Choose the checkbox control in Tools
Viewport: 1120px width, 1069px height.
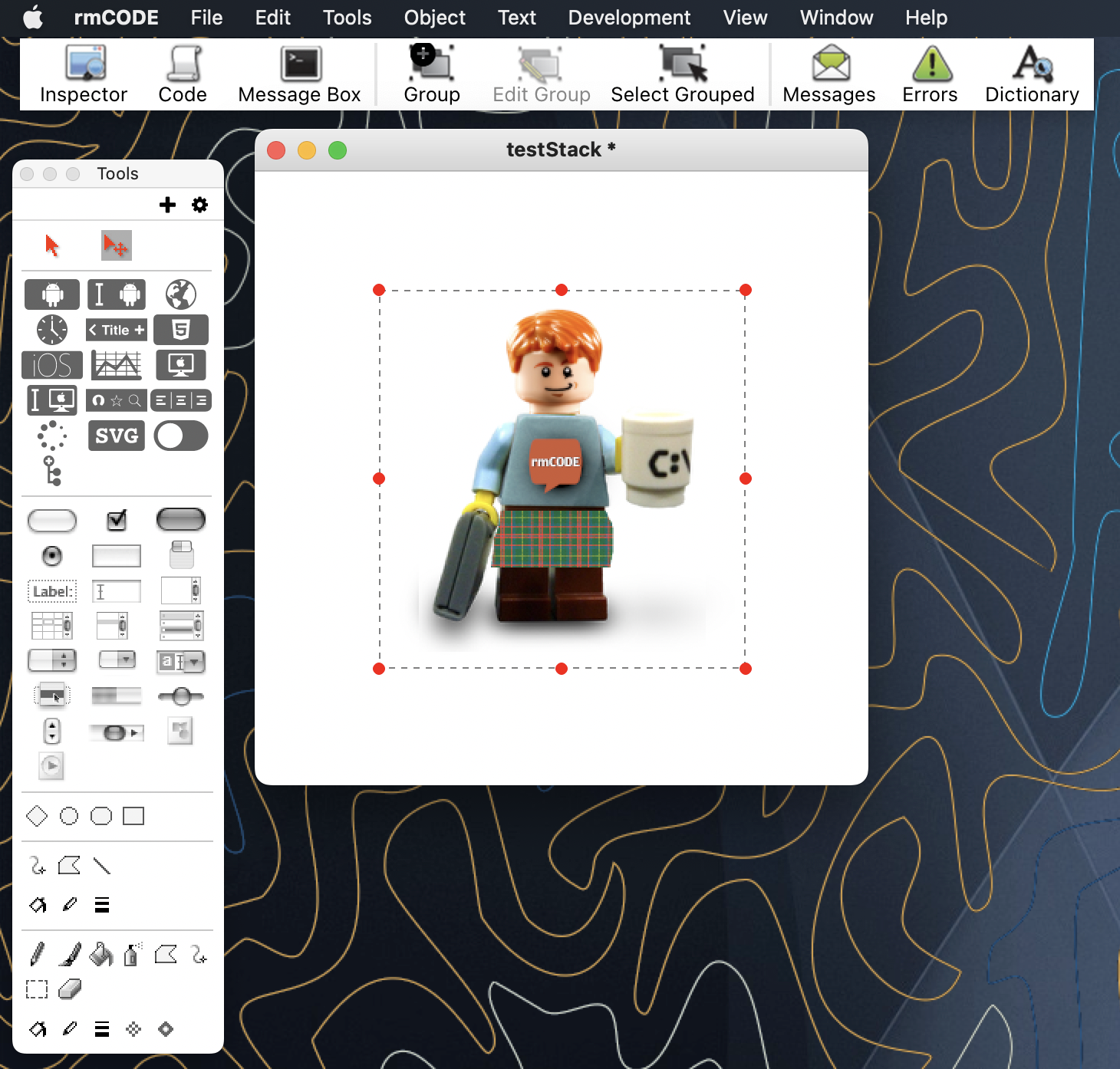click(117, 520)
